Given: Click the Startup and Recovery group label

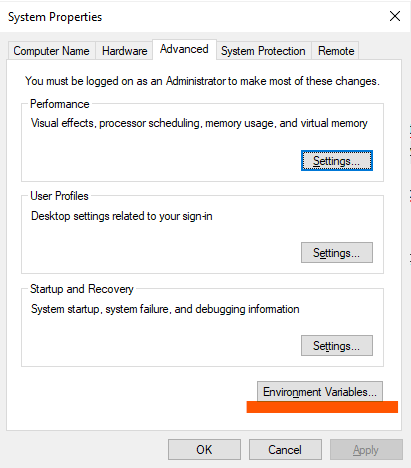Looking at the screenshot, I should coord(82,289).
